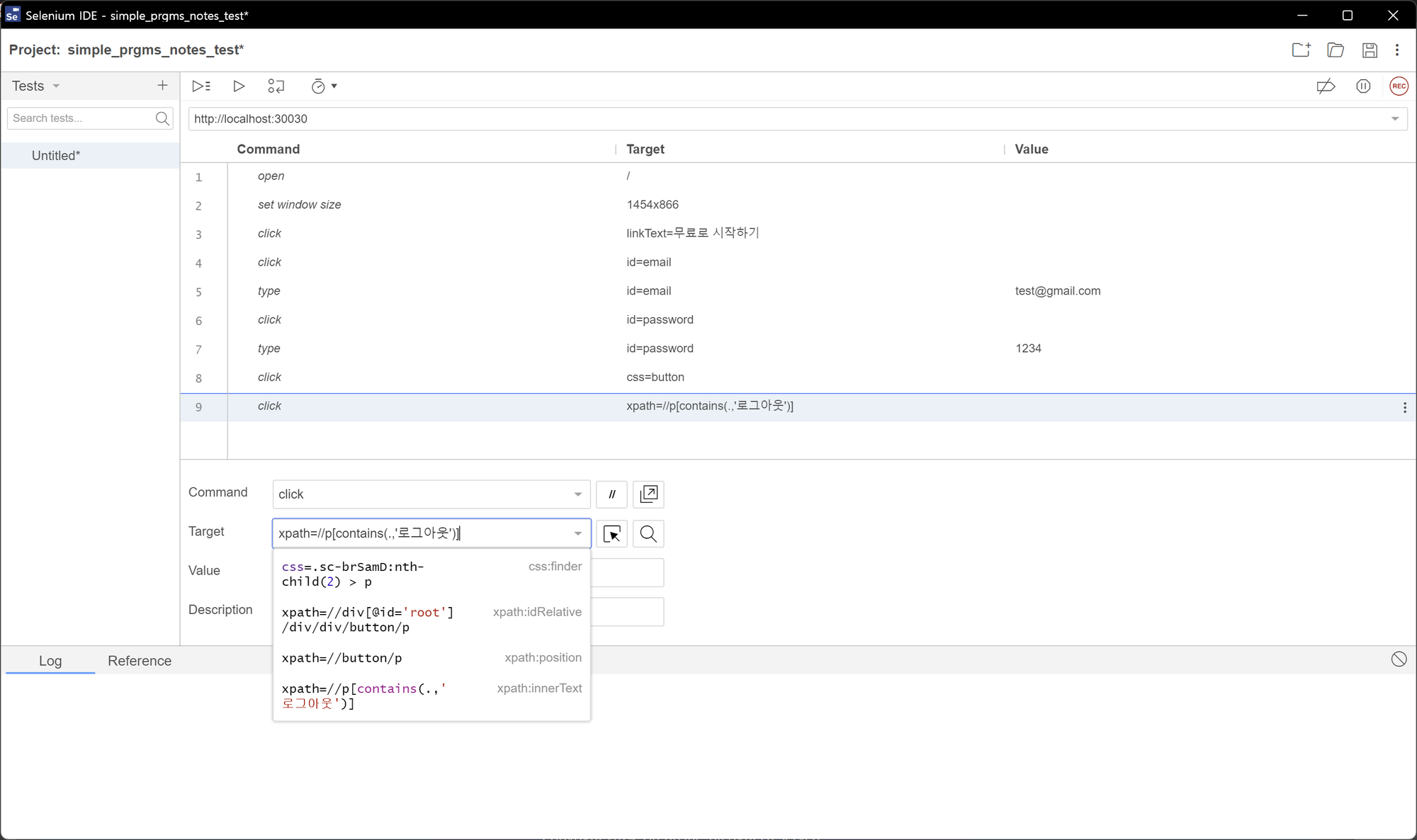The width and height of the screenshot is (1417, 840).
Task: Expand base URL history dropdown
Action: (x=1395, y=119)
